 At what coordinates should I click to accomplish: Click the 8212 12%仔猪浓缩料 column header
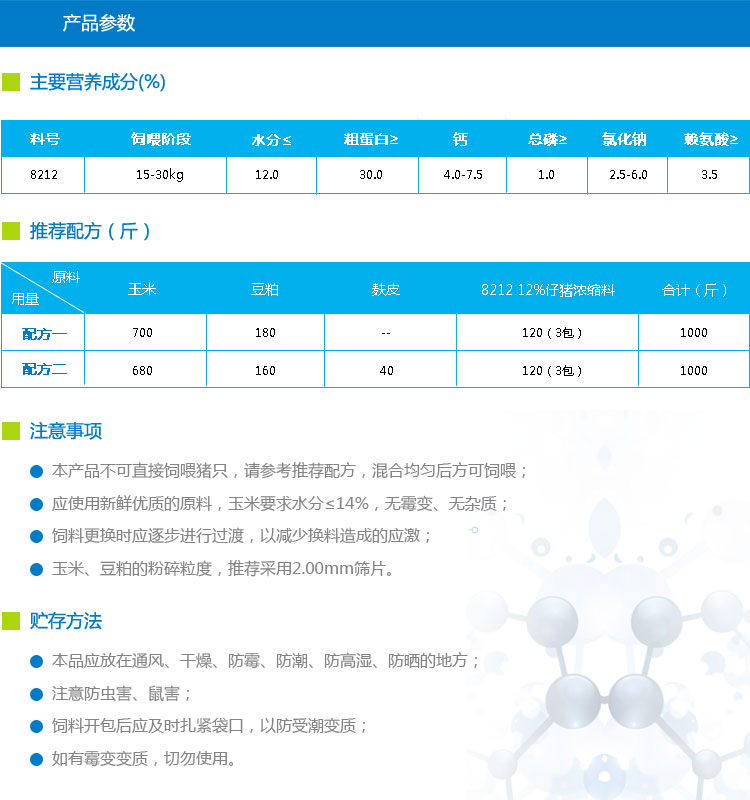[547, 290]
